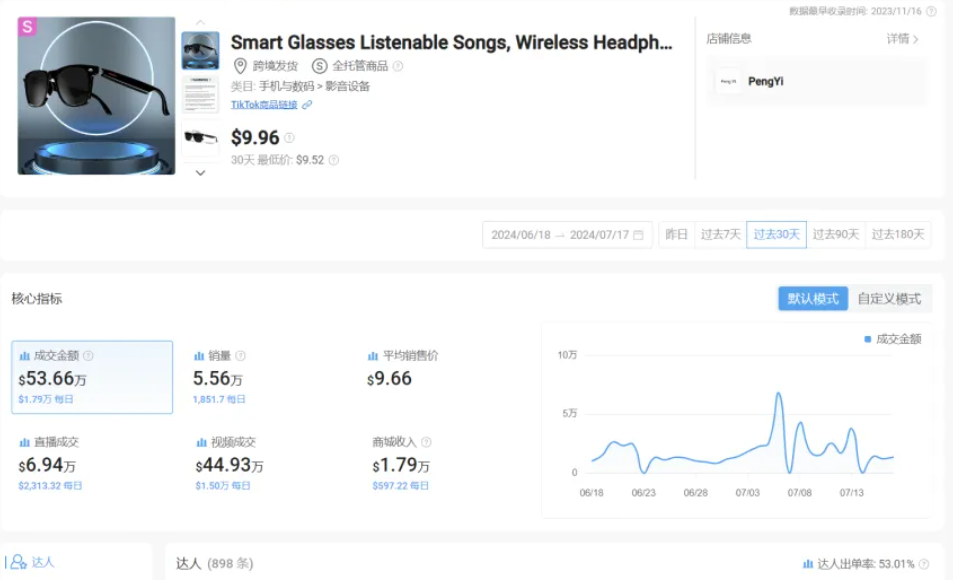Open the TikTok商品链接 product link
This screenshot has width=953, height=582.
[265, 104]
